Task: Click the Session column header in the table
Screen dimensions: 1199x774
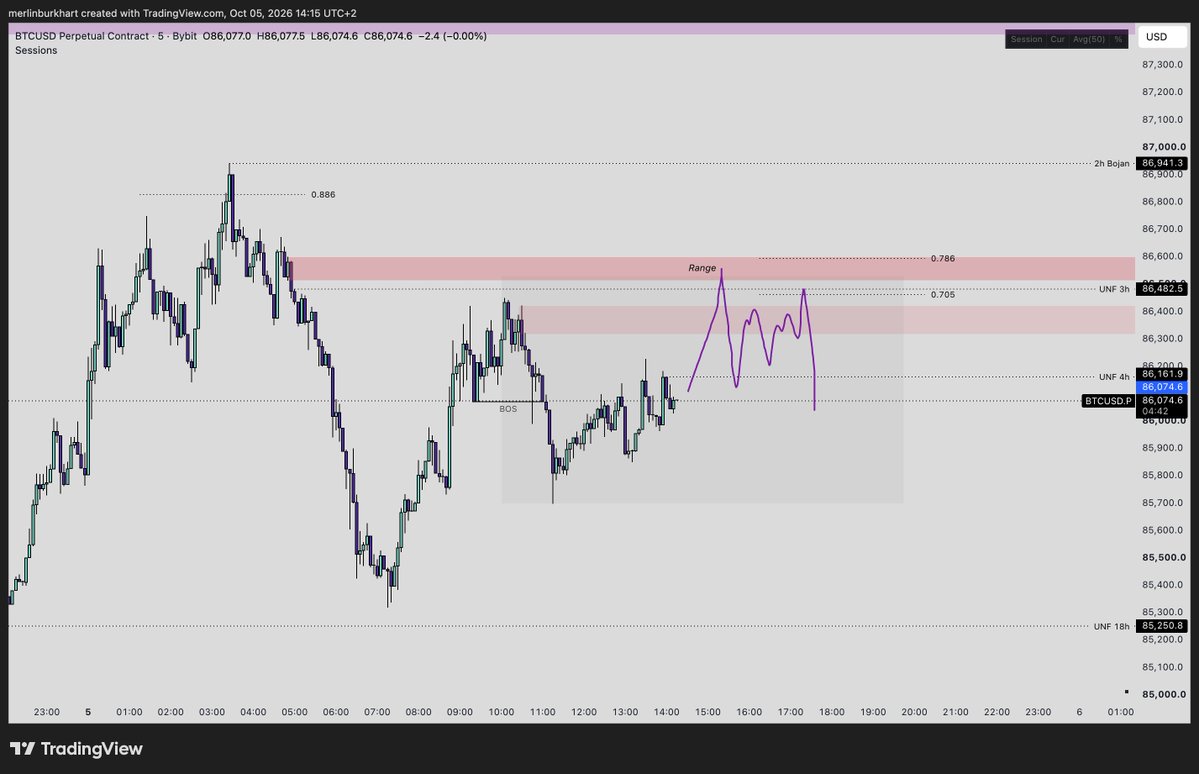Action: pyautogui.click(x=1026, y=39)
